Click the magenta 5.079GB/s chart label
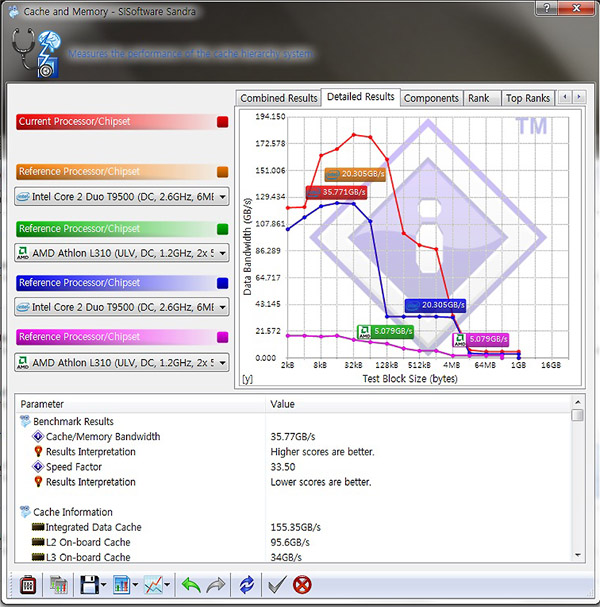Viewport: 600px width, 607px height. [x=481, y=340]
